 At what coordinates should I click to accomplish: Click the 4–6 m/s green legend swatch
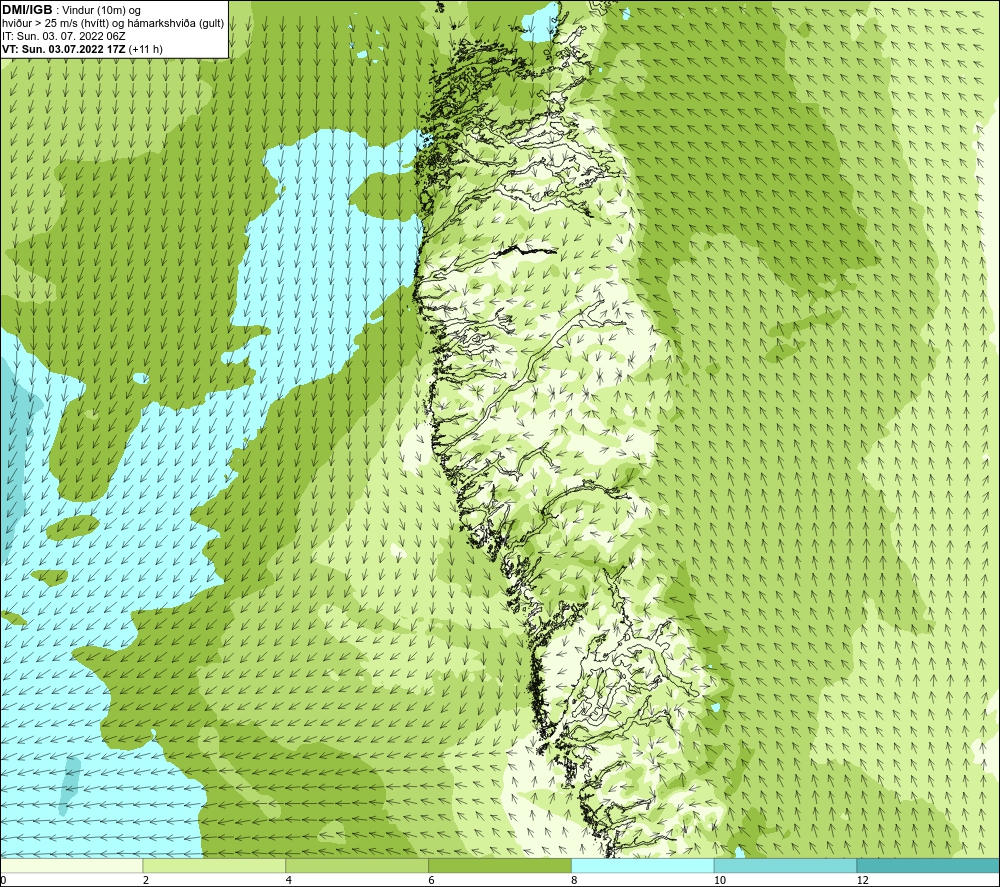[357, 865]
